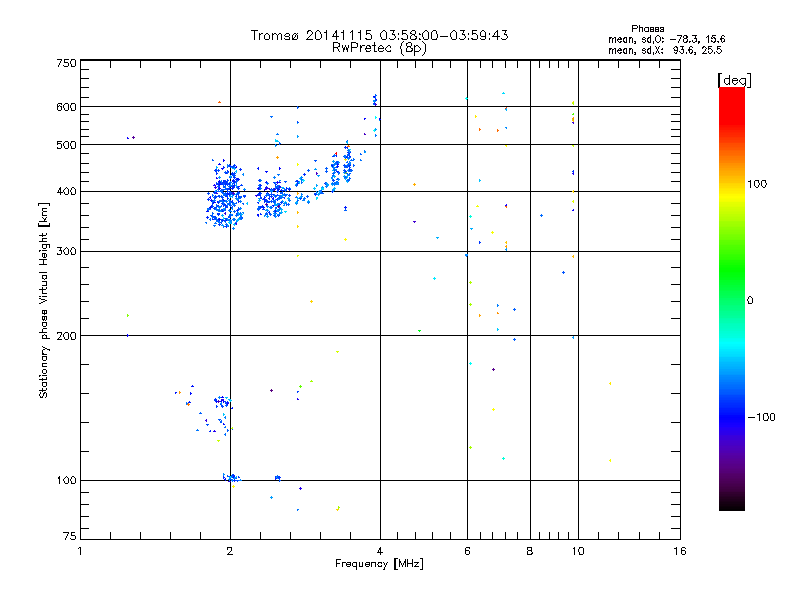Click x-axis tick label '6'

pos(467,551)
